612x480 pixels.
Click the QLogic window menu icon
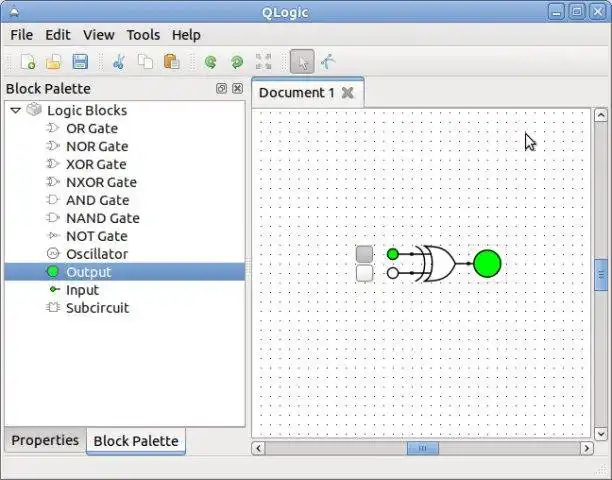click(14, 12)
